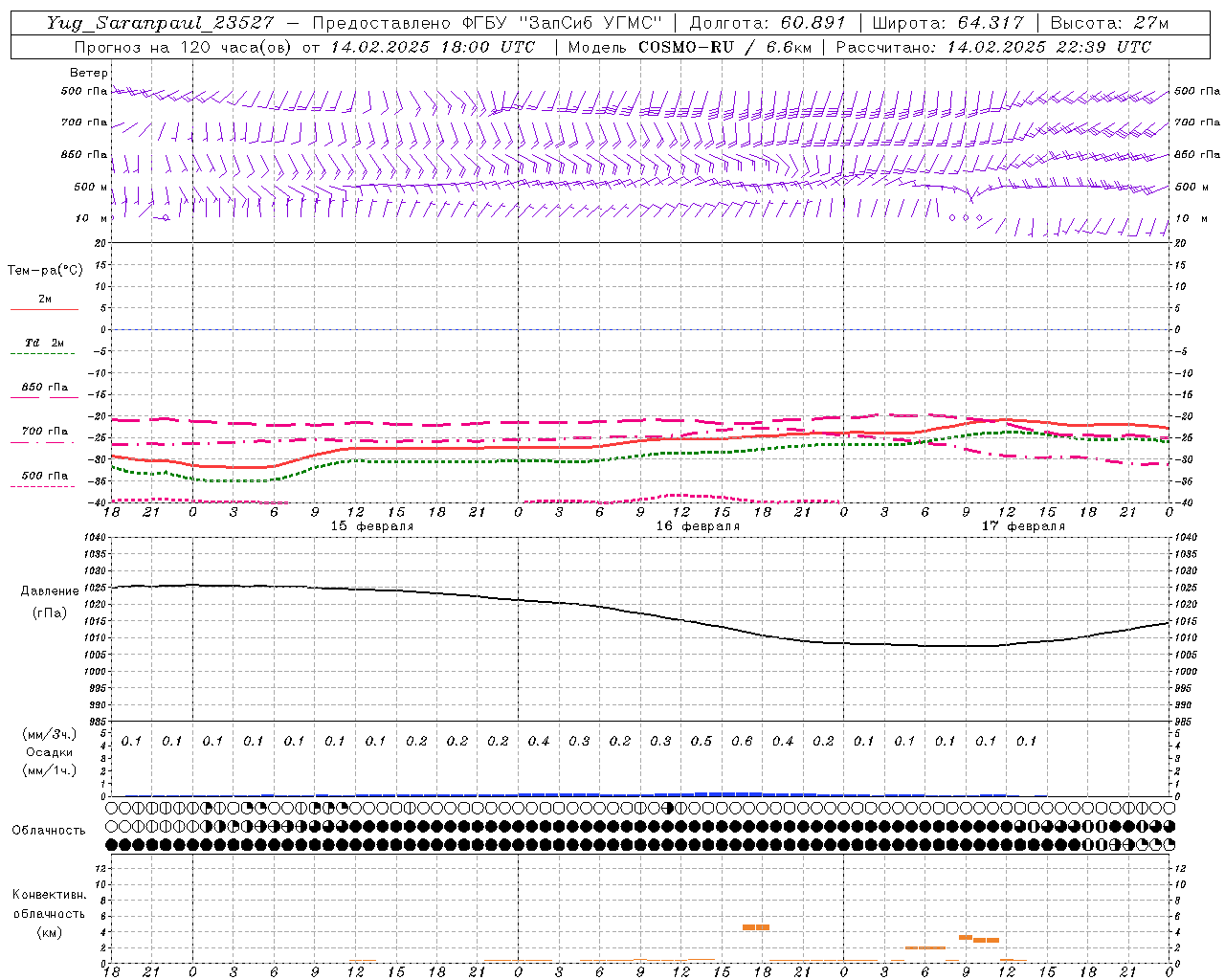
Task: Click the 0 mark on left temperature axis
Action: coord(102,329)
